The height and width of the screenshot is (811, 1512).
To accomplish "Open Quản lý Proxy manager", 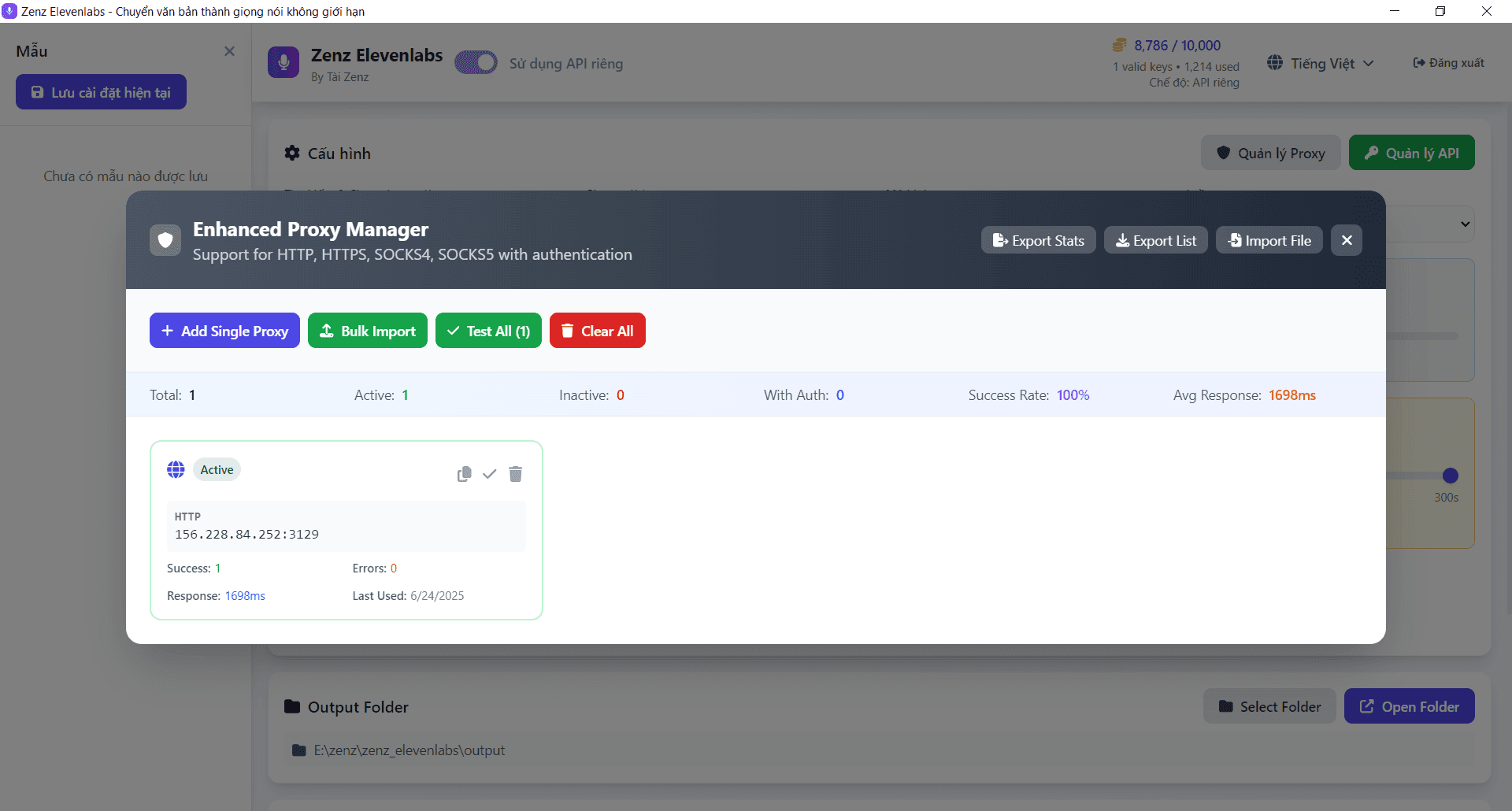I will coord(1270,153).
